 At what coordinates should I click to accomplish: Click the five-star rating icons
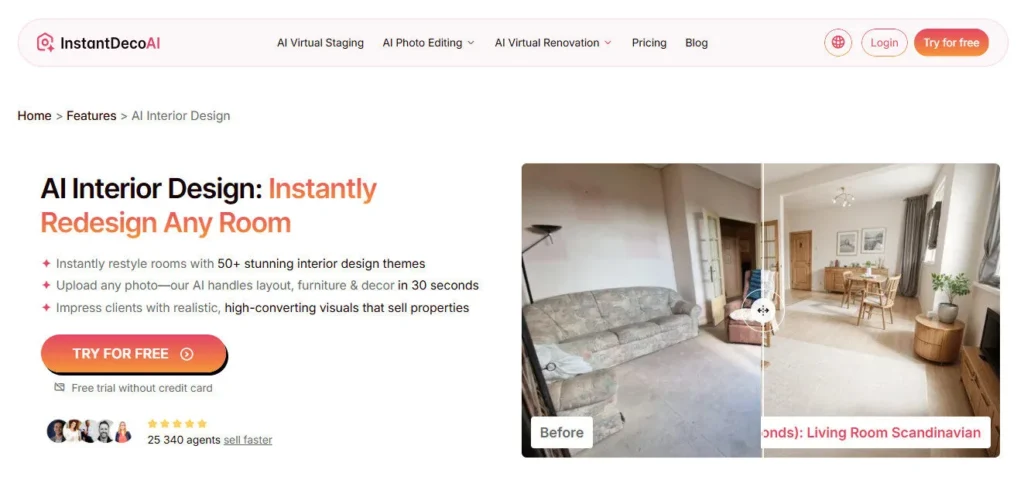coord(177,423)
